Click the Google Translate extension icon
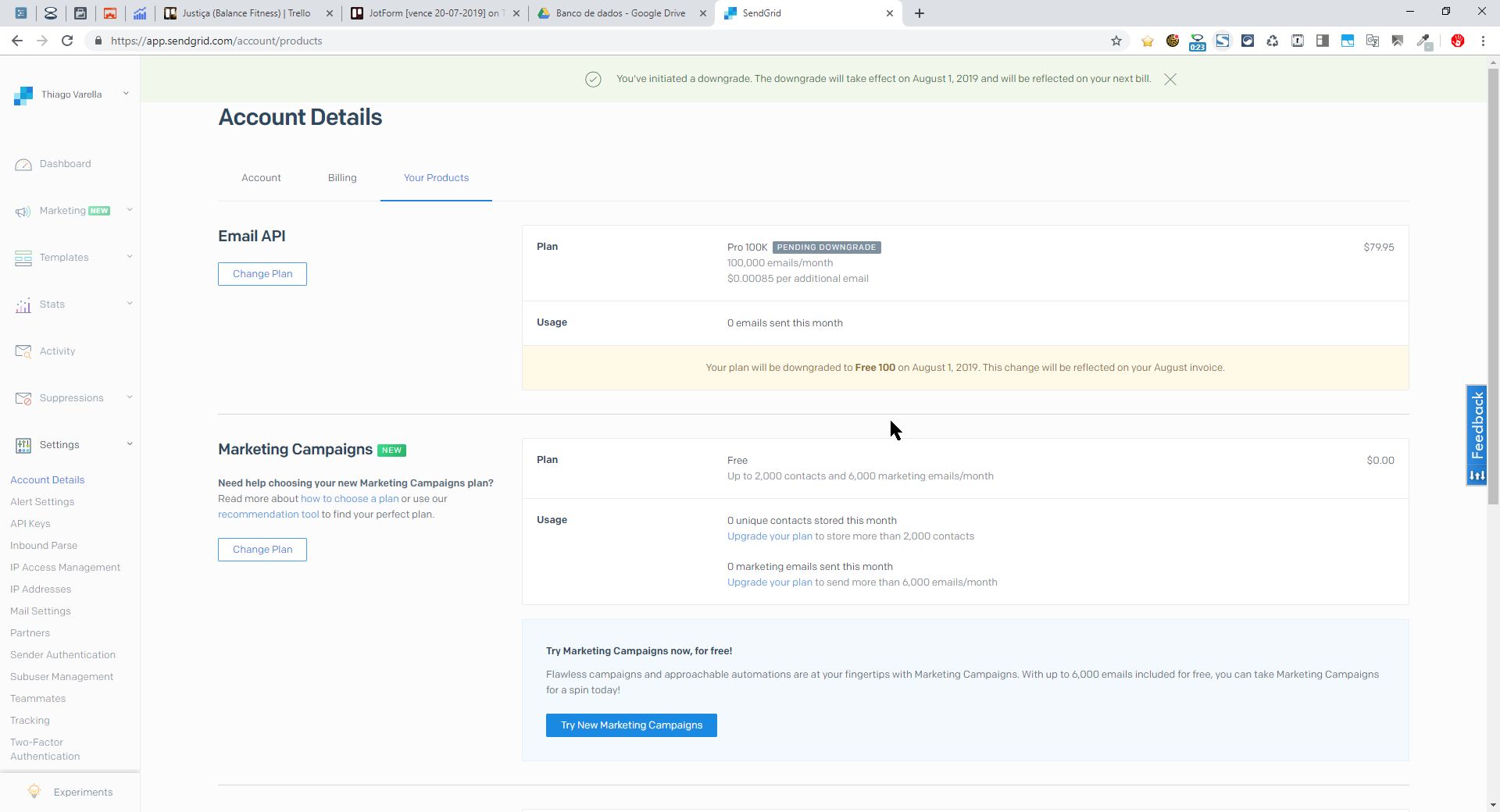Viewport: 1500px width, 812px height. click(1373, 41)
